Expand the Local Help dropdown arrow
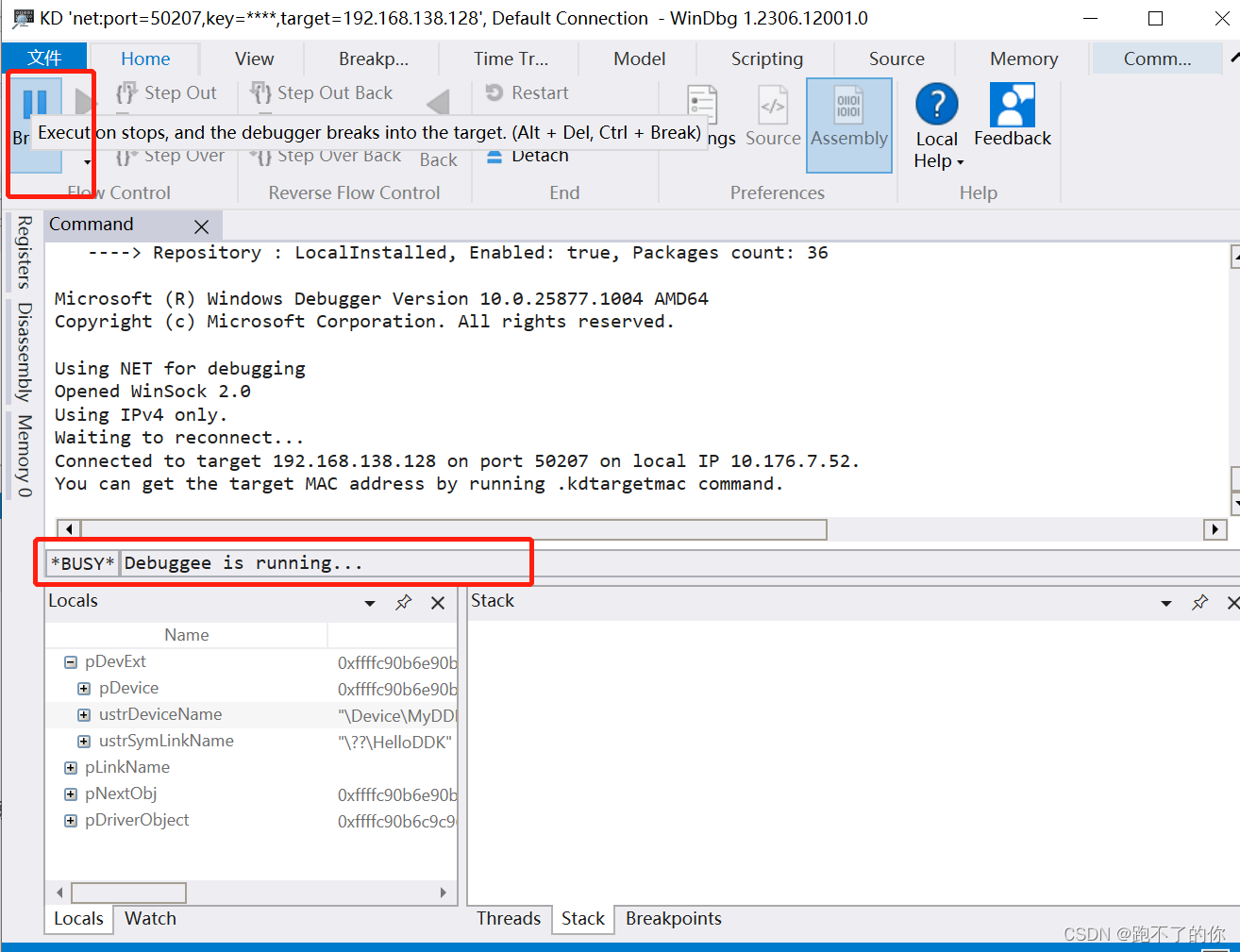The image size is (1240, 952). click(x=961, y=162)
